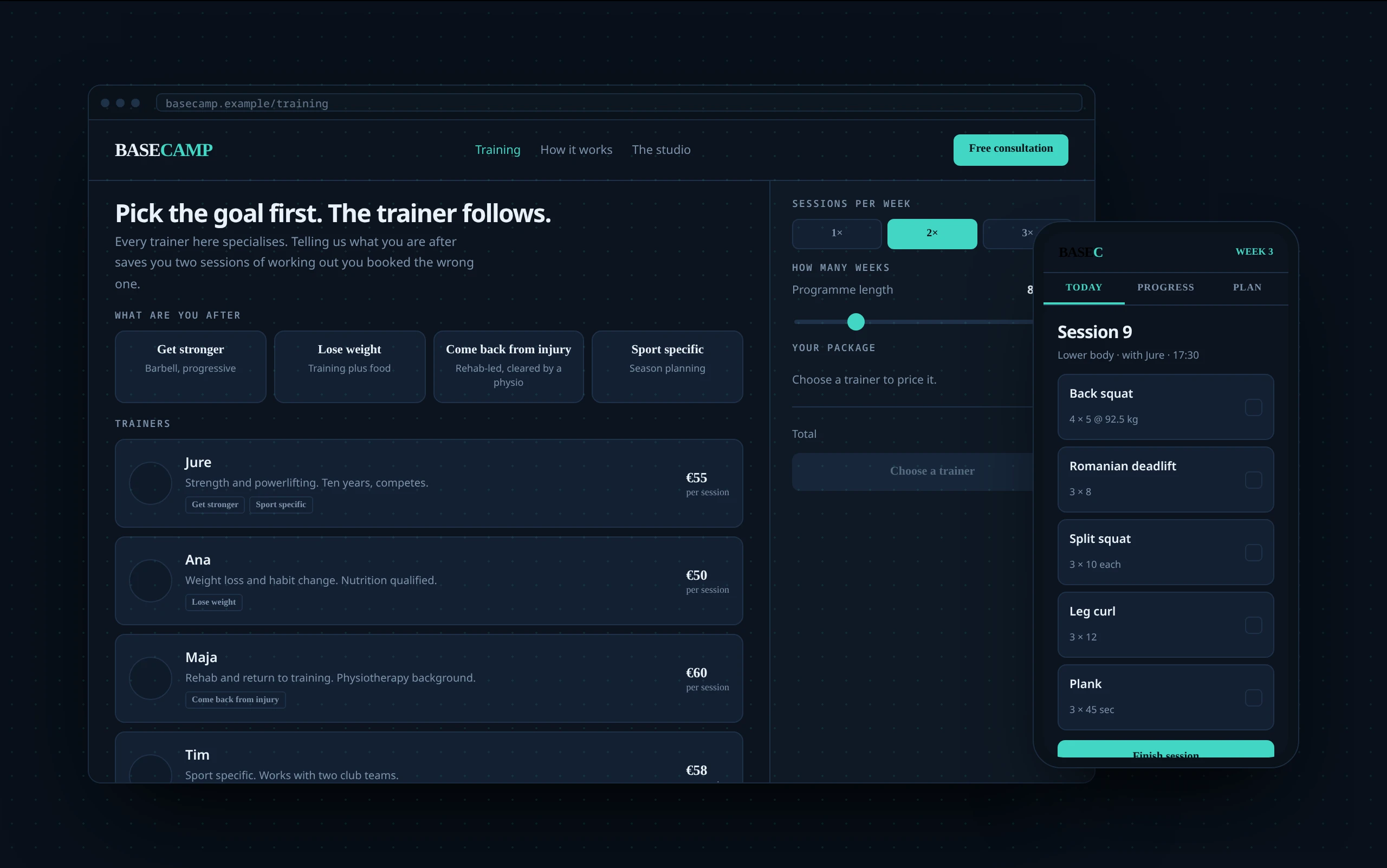
Task: Click Maja's avatar circle
Action: coord(151,678)
